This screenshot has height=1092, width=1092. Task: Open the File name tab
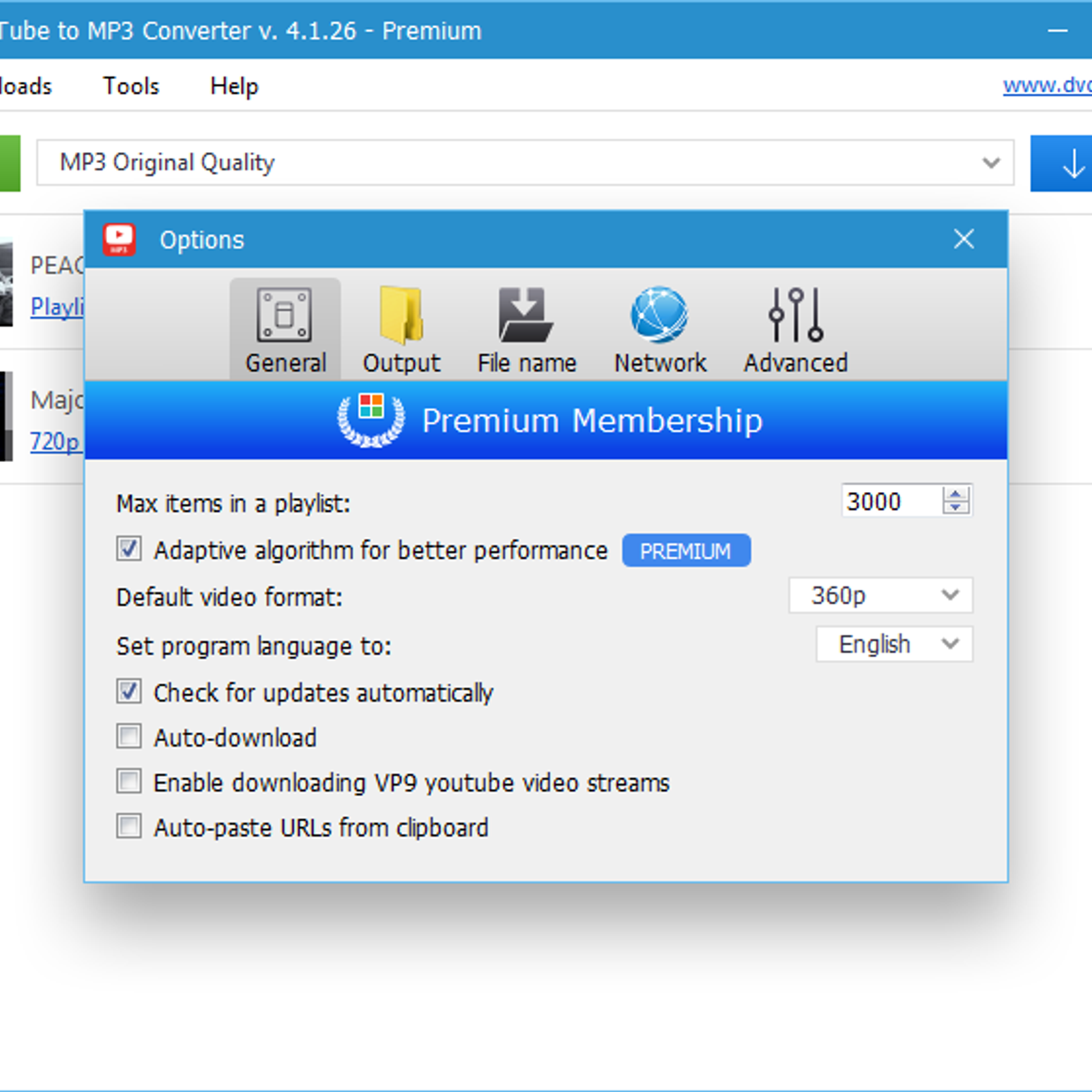point(526,329)
